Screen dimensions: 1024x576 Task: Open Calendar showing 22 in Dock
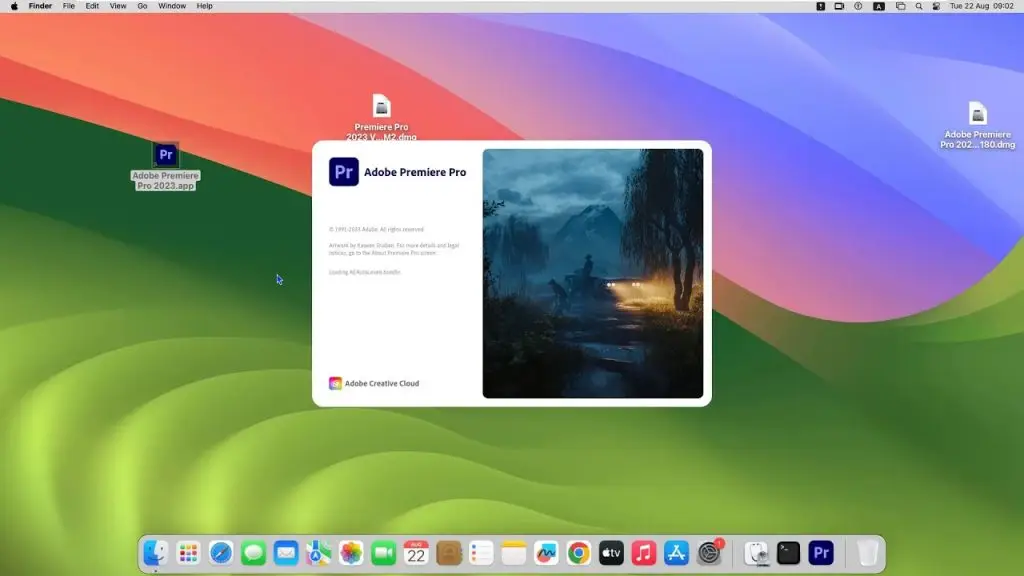(x=416, y=553)
